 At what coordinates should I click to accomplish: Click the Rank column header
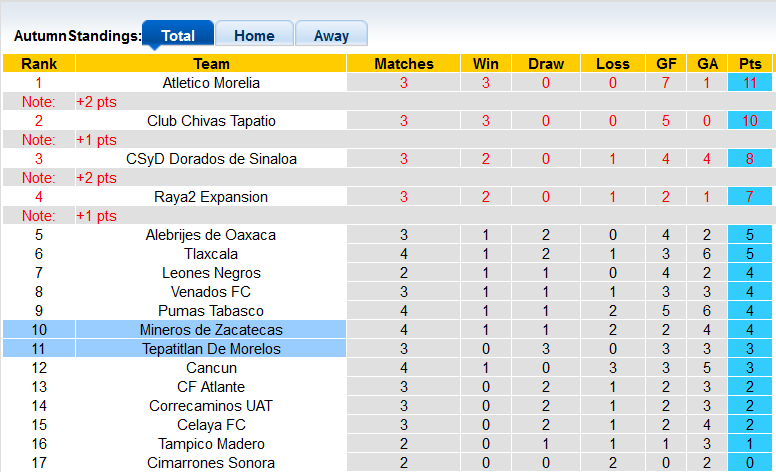click(x=39, y=64)
